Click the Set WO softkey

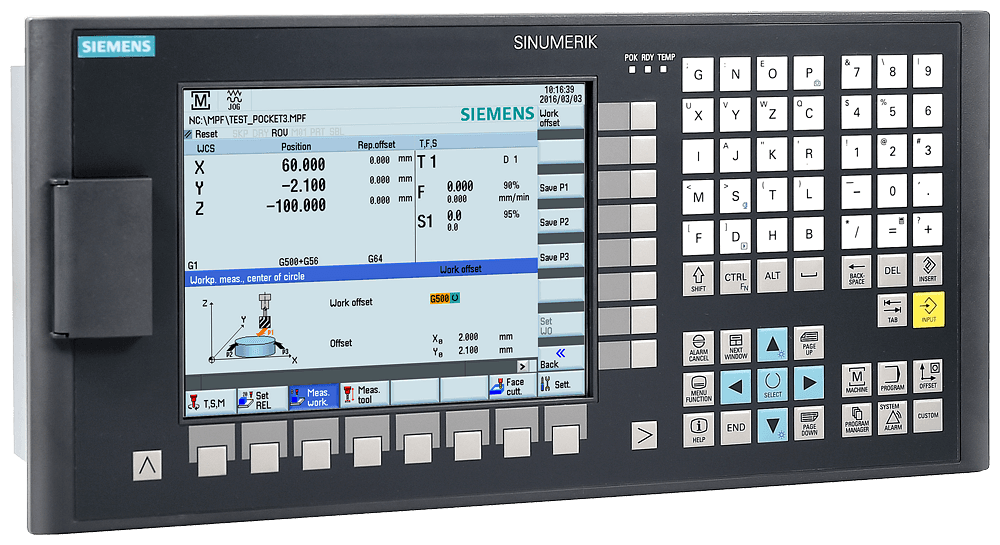pyautogui.click(x=560, y=326)
